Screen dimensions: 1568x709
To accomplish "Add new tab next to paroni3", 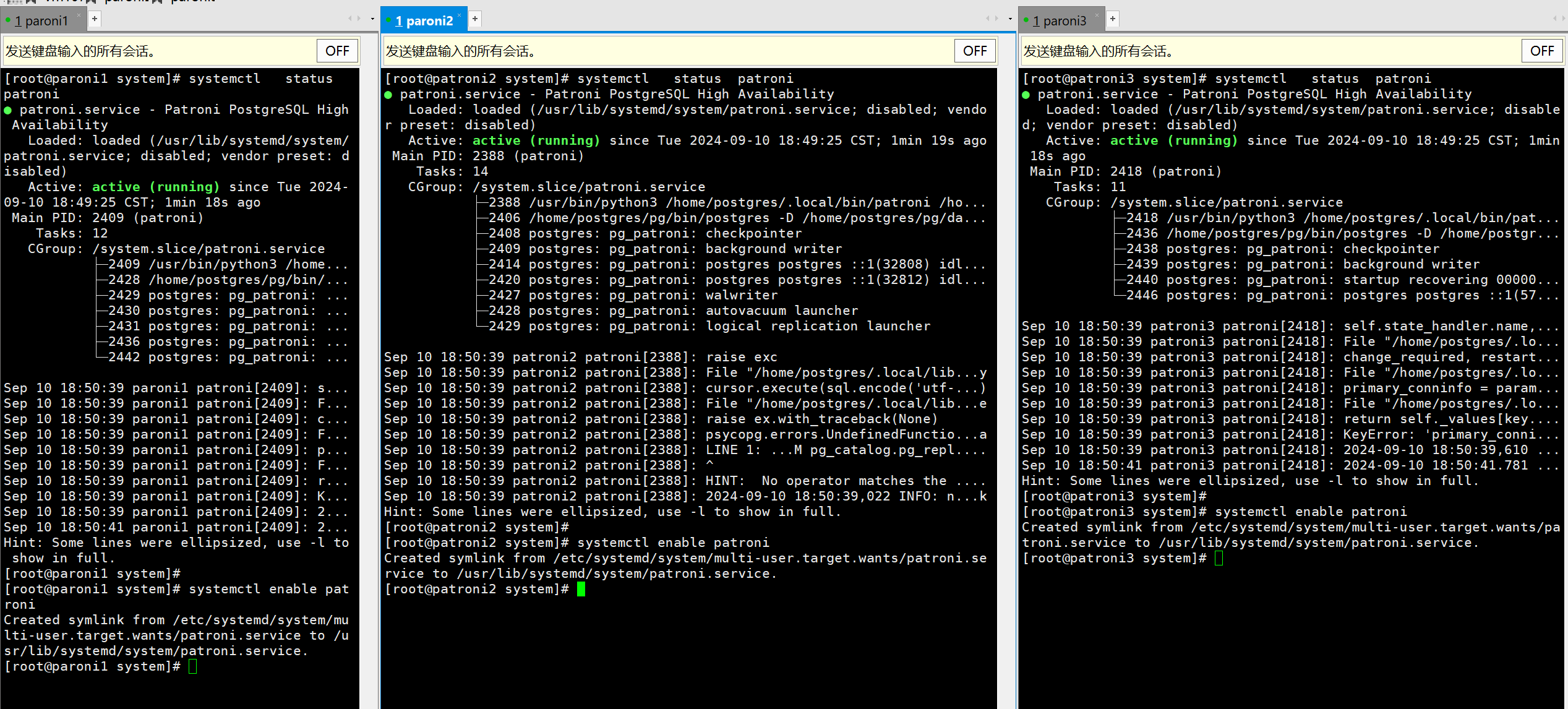I will 1113,19.
